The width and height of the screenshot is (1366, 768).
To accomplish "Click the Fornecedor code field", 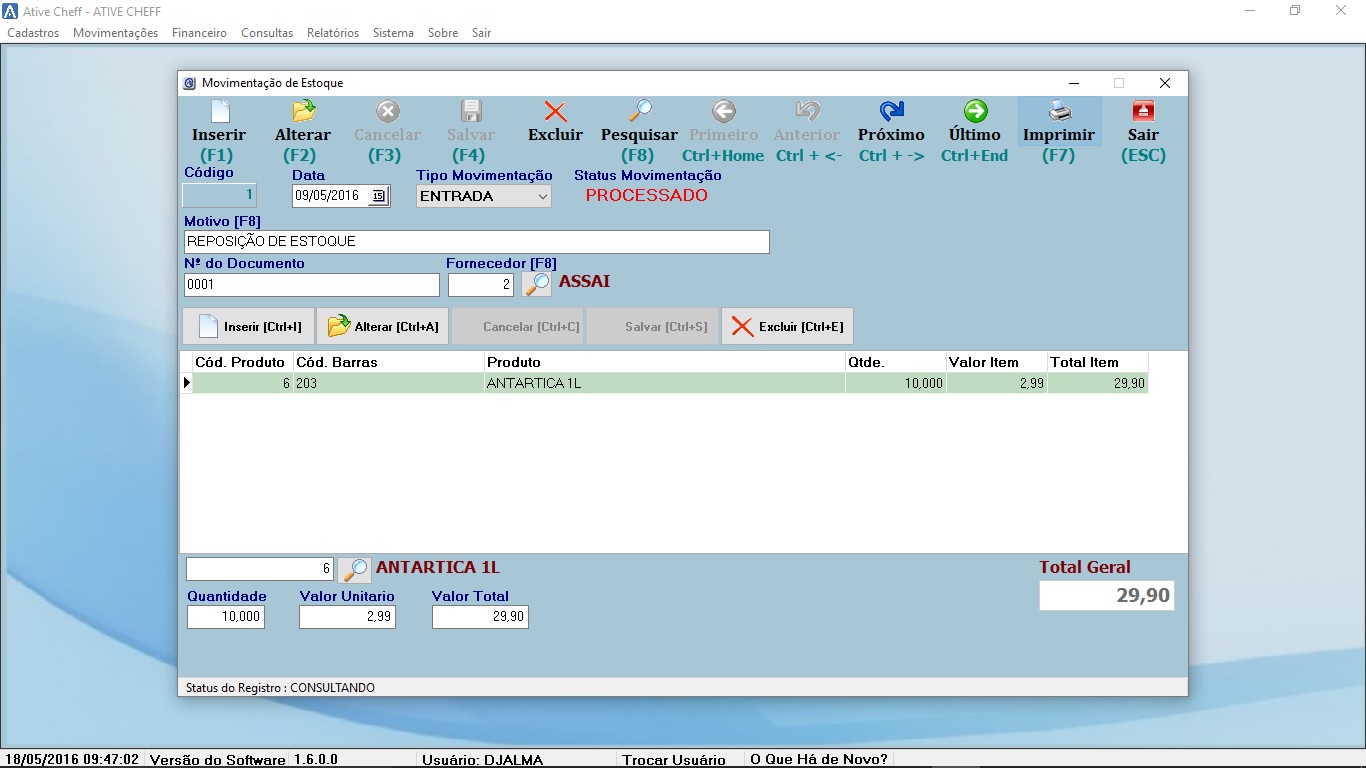I will click(481, 285).
